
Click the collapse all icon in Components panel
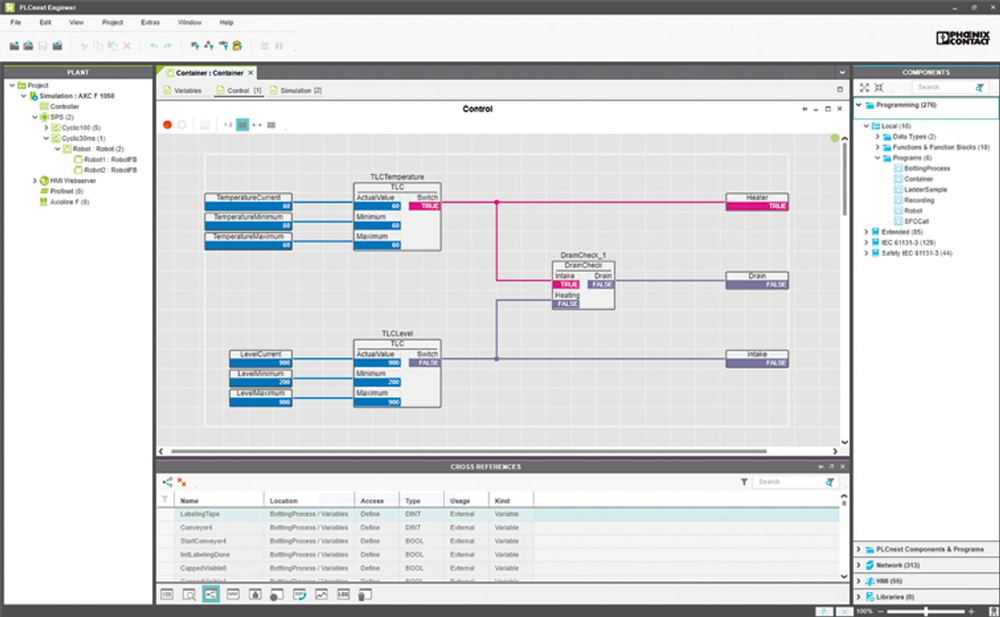(x=878, y=88)
